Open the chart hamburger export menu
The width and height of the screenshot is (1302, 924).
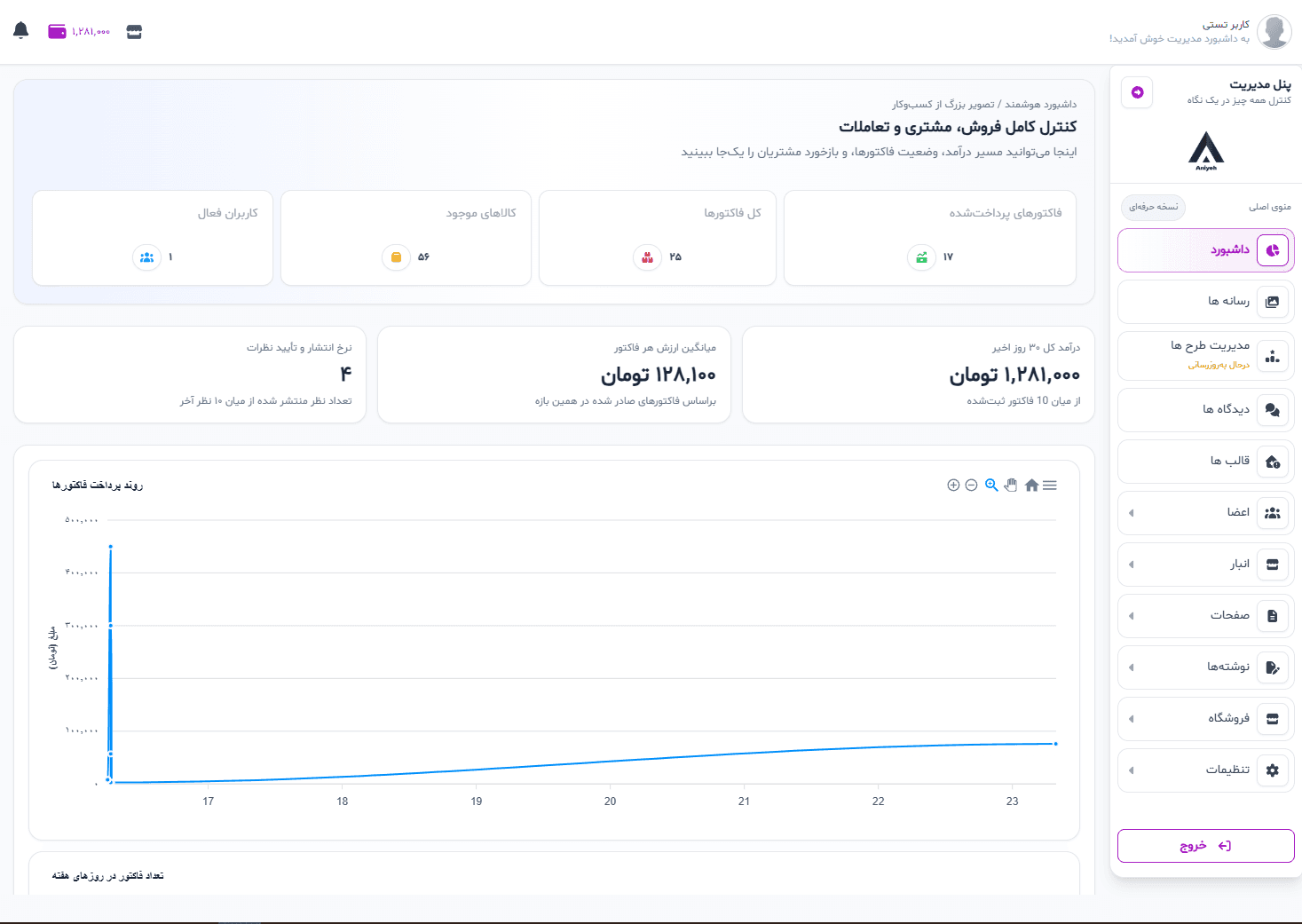click(x=1050, y=485)
